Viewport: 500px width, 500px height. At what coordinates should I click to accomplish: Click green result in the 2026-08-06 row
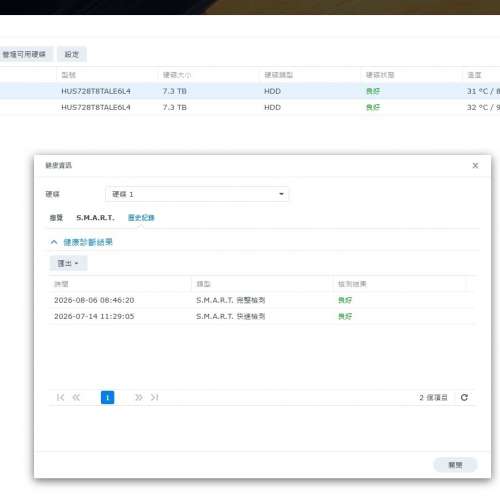[345, 300]
